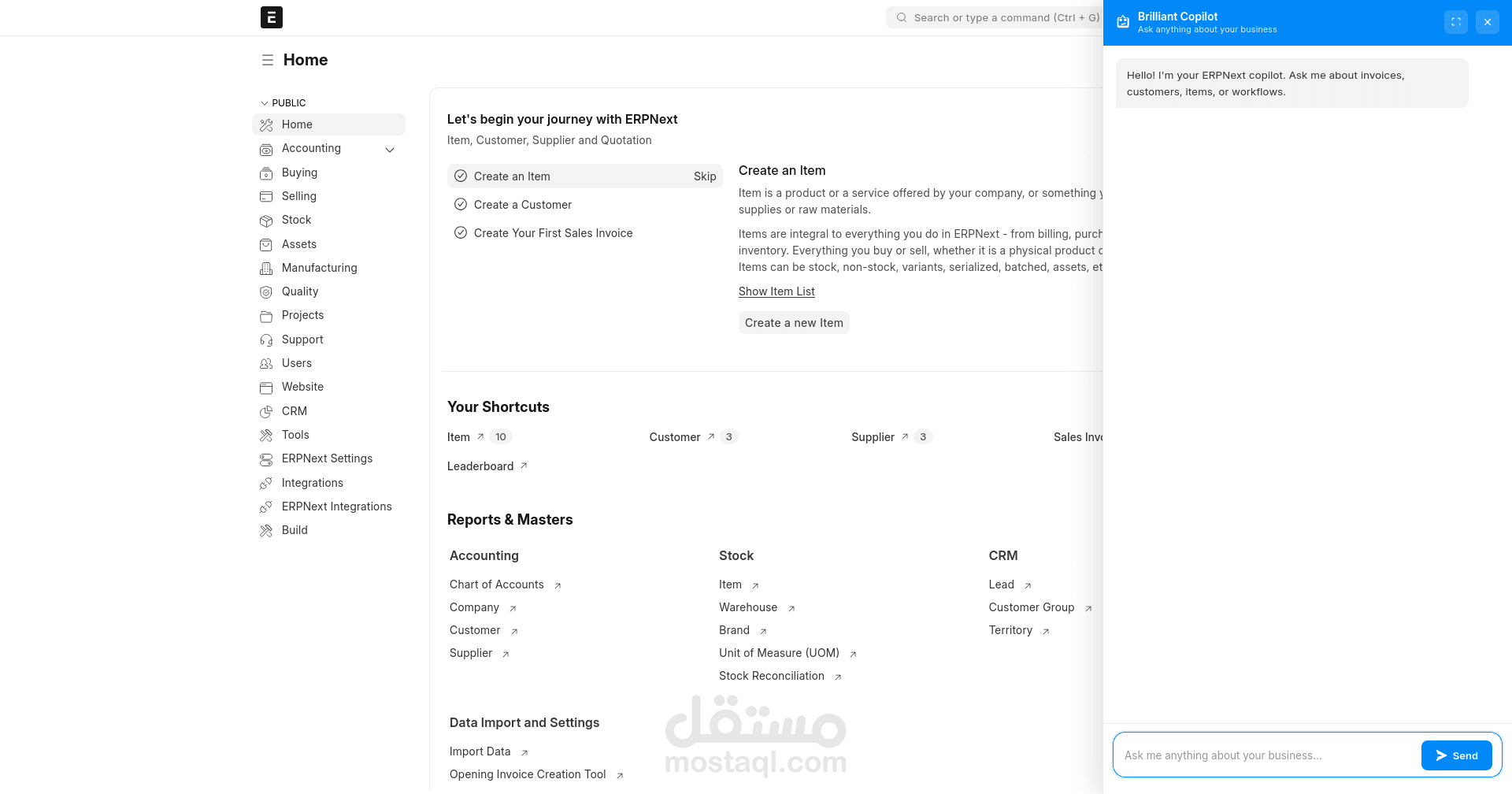Viewport: 1512px width, 794px height.
Task: Skip the Create an Item step
Action: pyautogui.click(x=705, y=176)
